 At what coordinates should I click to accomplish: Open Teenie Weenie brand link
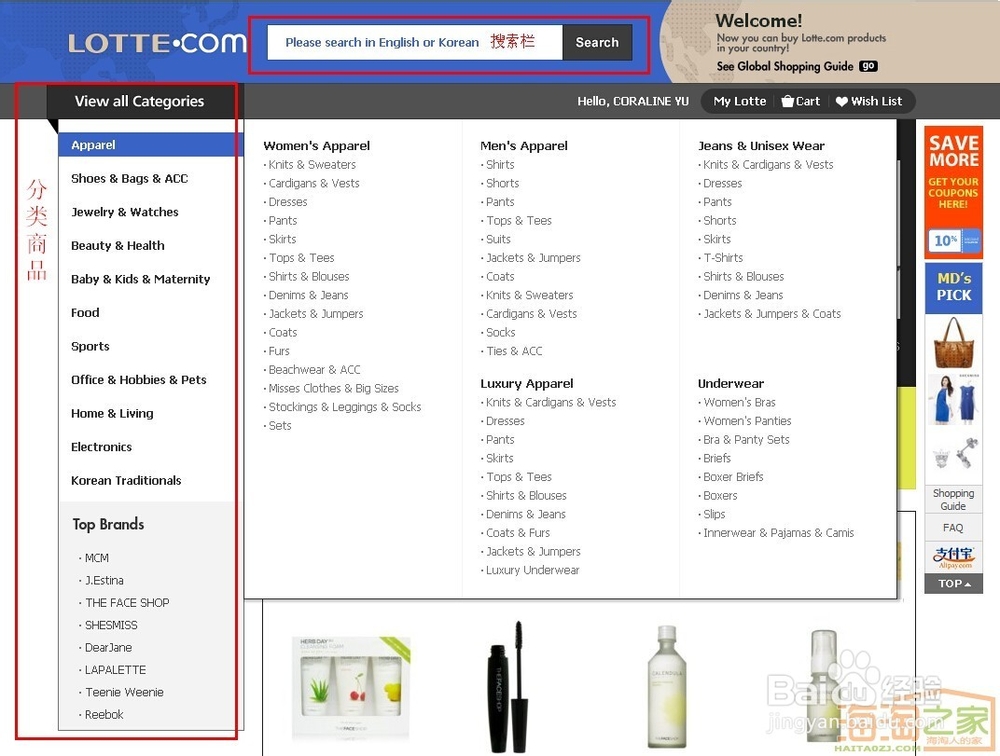pyautogui.click(x=124, y=692)
